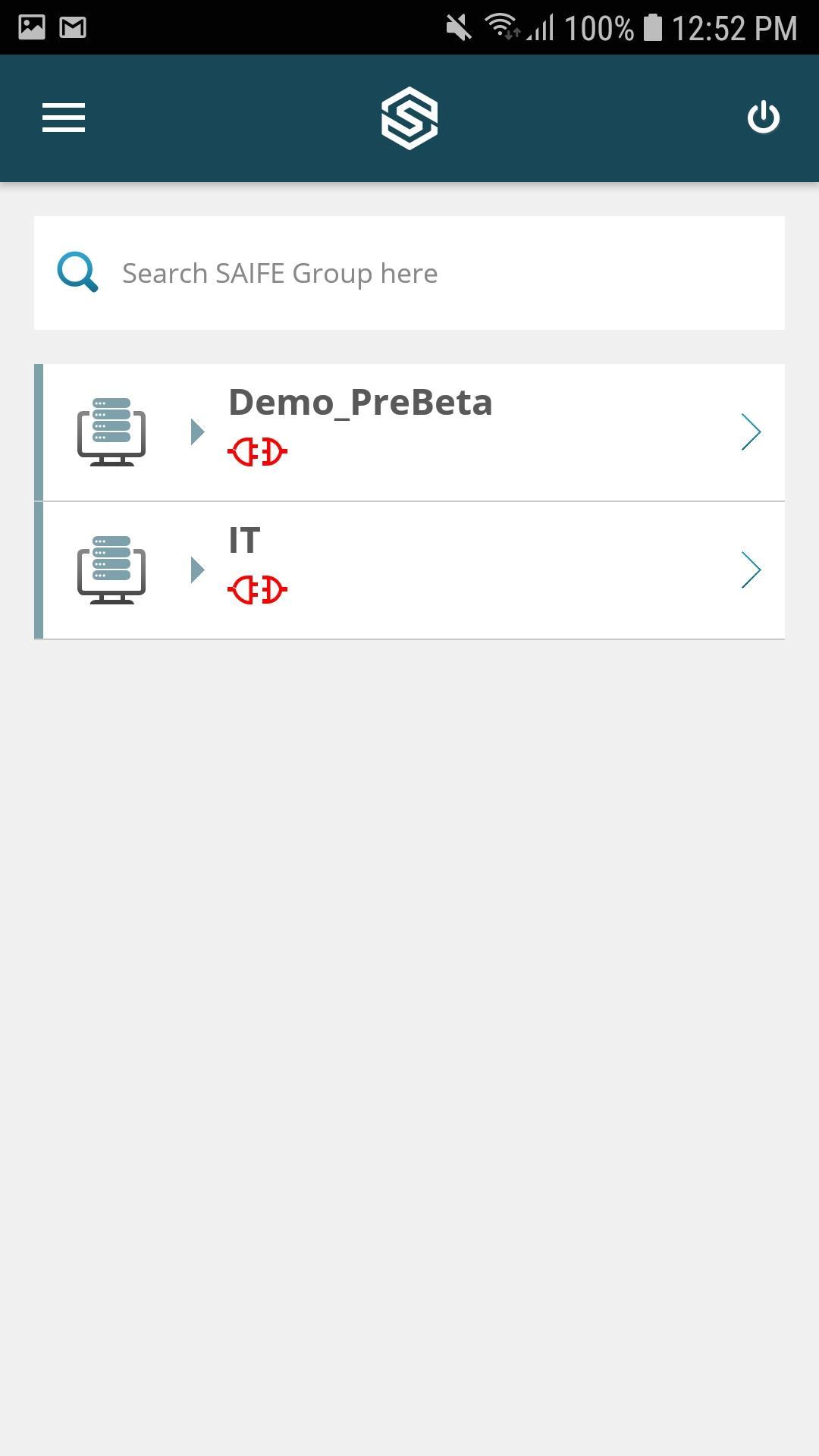Tap the Gmail notification icon
The width and height of the screenshot is (819, 1456).
[73, 28]
